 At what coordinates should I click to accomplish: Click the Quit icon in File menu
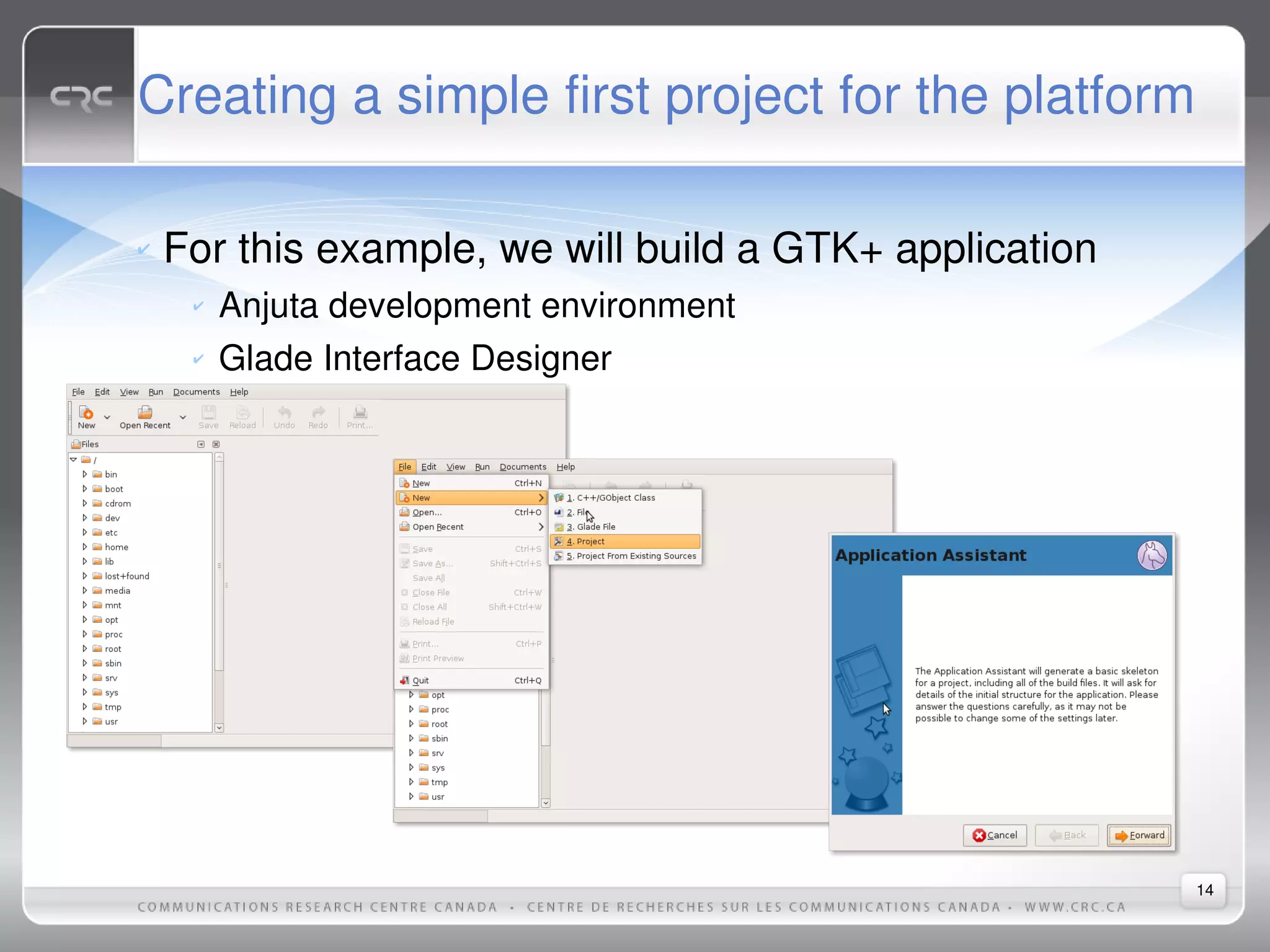(404, 680)
